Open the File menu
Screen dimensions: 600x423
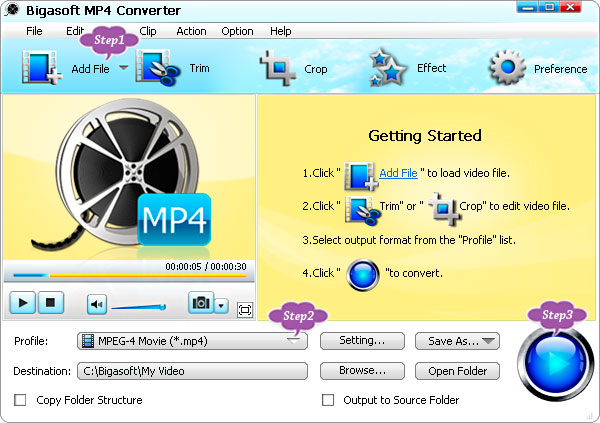[x=34, y=31]
